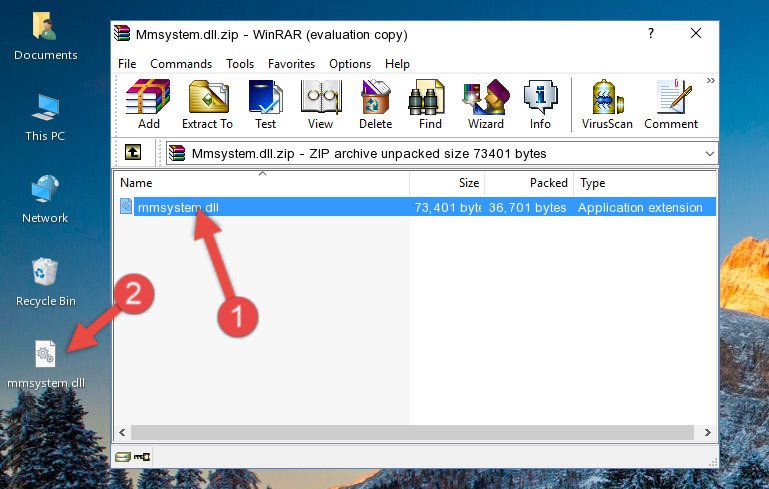This screenshot has height=489, width=769.
Task: Click the status bar drive icon
Action: pos(123,457)
